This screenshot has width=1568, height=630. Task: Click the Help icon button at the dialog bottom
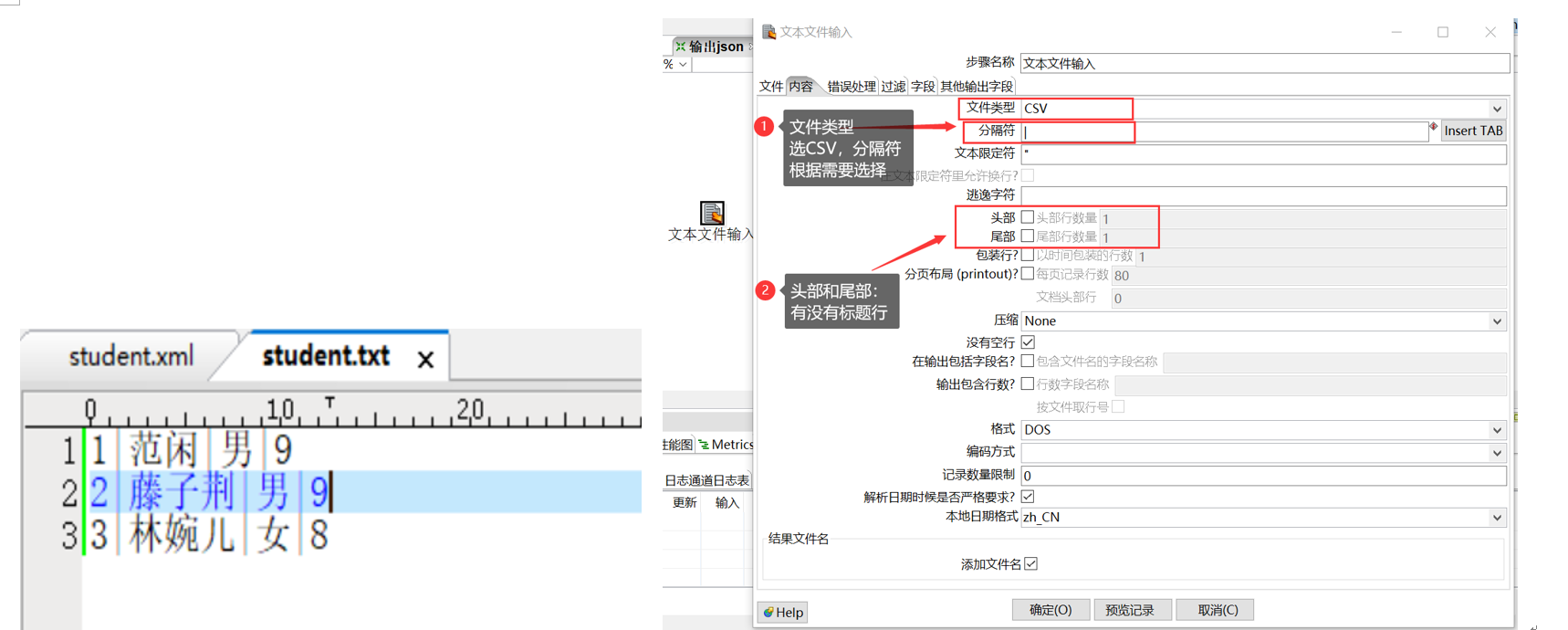783,612
